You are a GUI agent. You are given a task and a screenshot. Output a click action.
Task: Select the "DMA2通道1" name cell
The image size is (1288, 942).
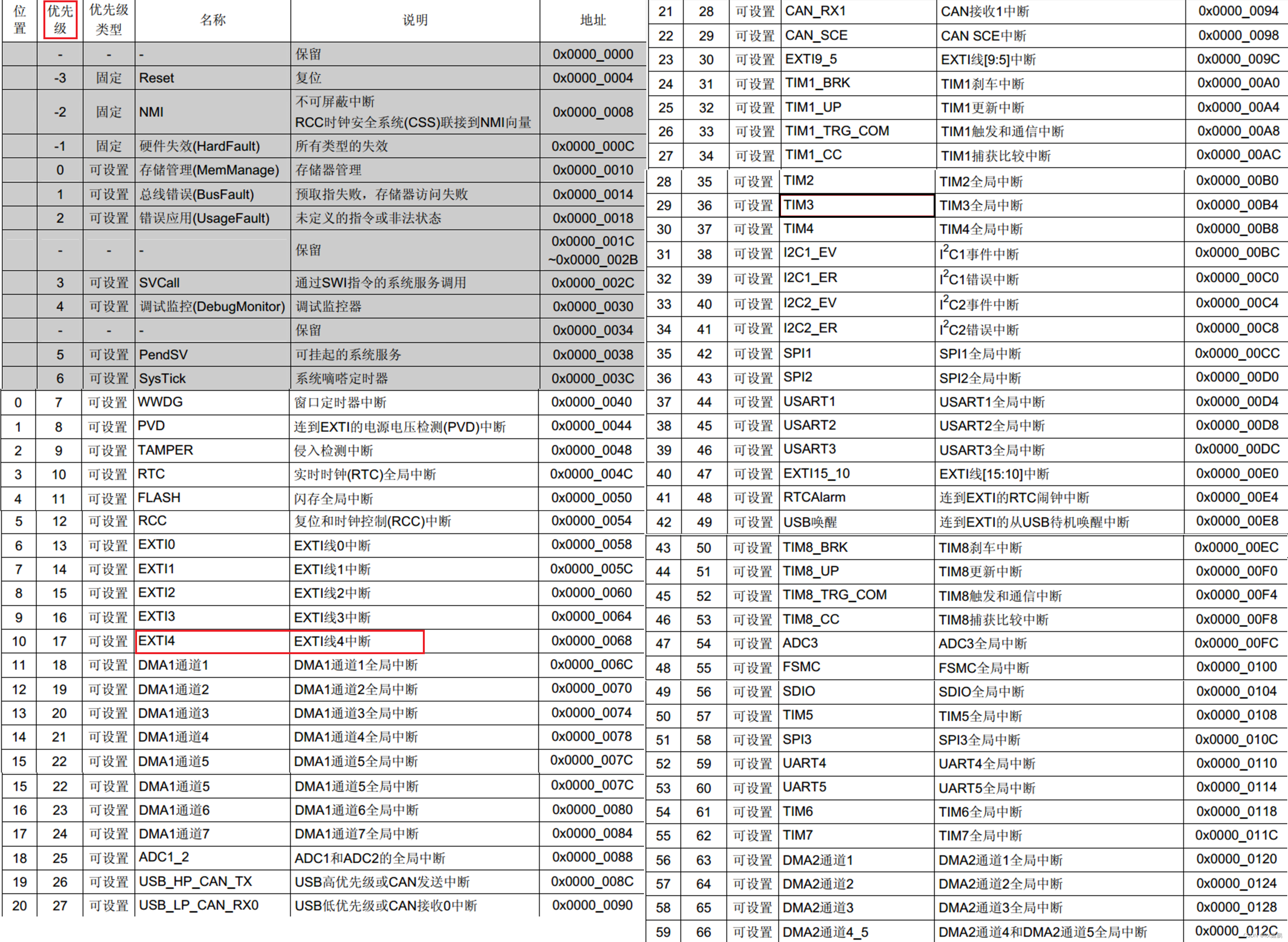857,860
